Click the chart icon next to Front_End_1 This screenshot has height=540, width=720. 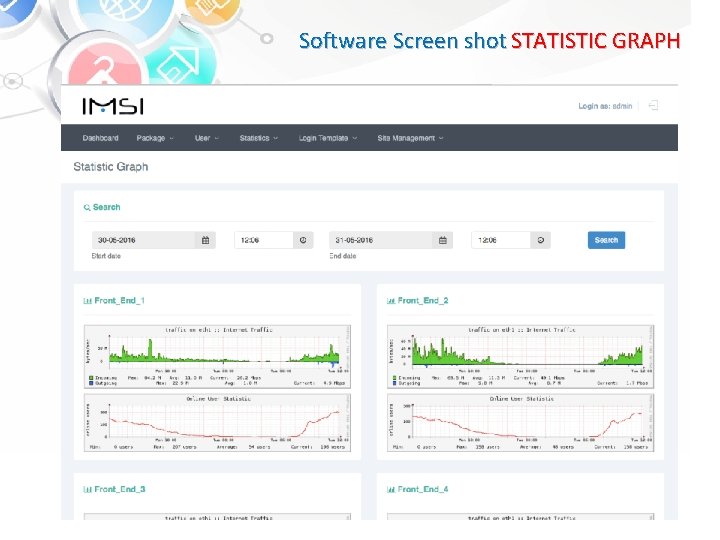click(x=87, y=301)
